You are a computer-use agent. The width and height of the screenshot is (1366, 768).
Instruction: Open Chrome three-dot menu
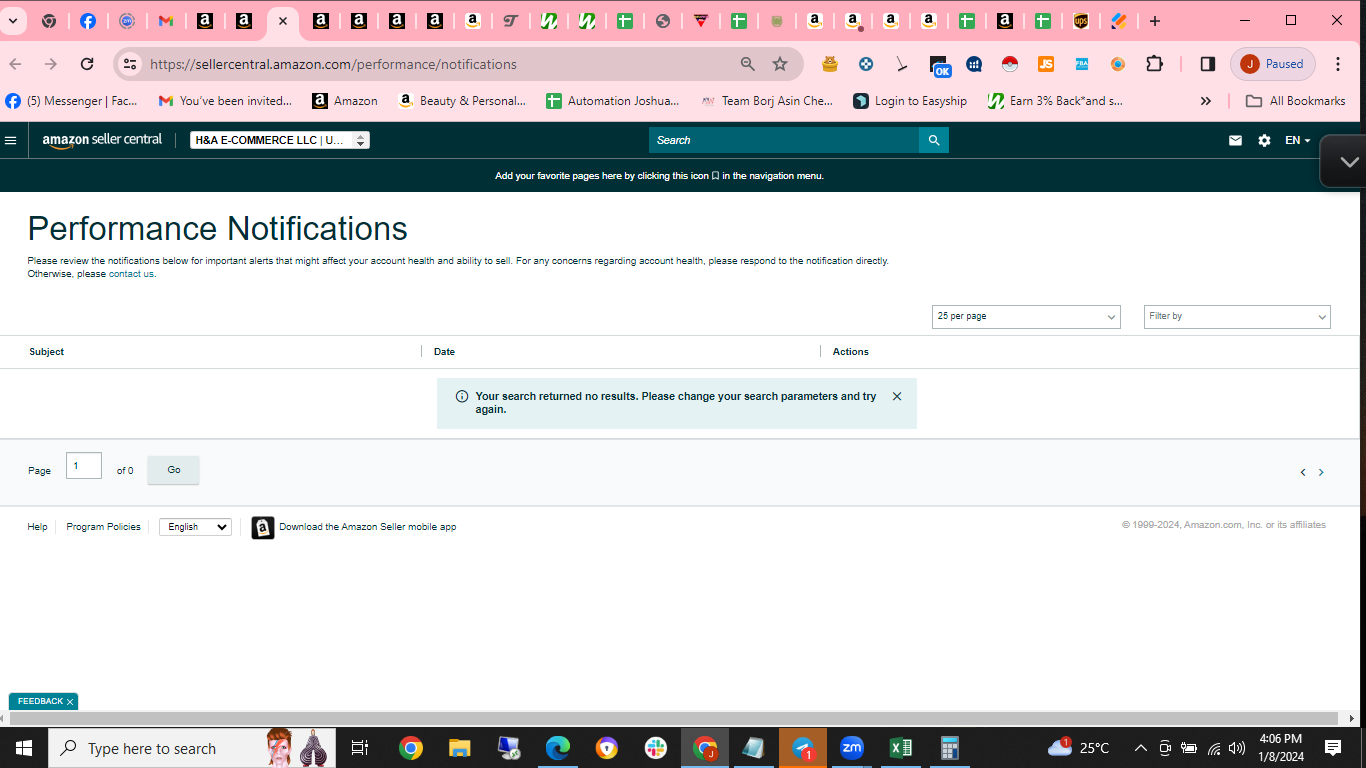pyautogui.click(x=1338, y=64)
